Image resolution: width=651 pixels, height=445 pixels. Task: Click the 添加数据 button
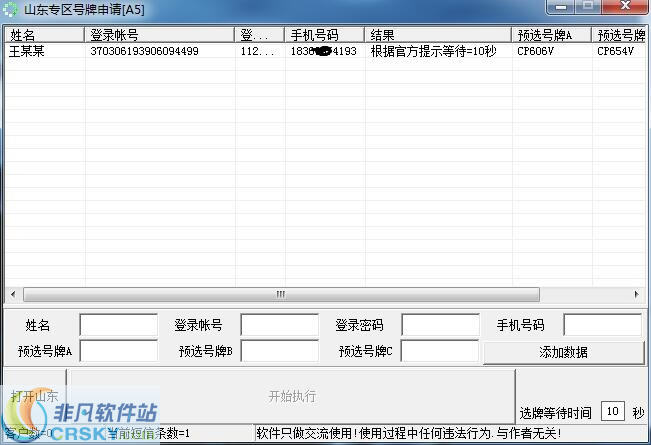point(564,352)
